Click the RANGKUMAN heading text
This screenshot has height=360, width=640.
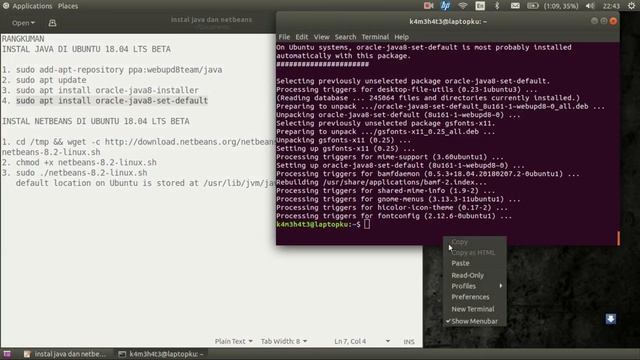click(23, 39)
